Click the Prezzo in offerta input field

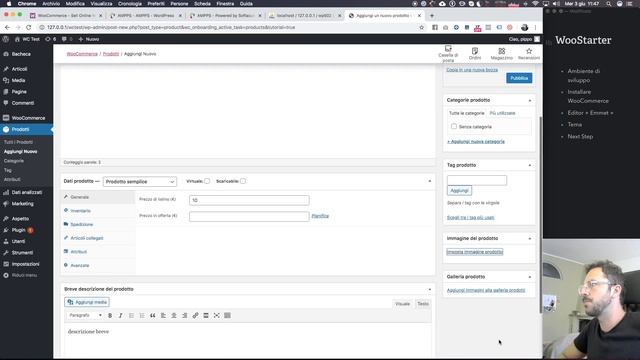click(249, 216)
